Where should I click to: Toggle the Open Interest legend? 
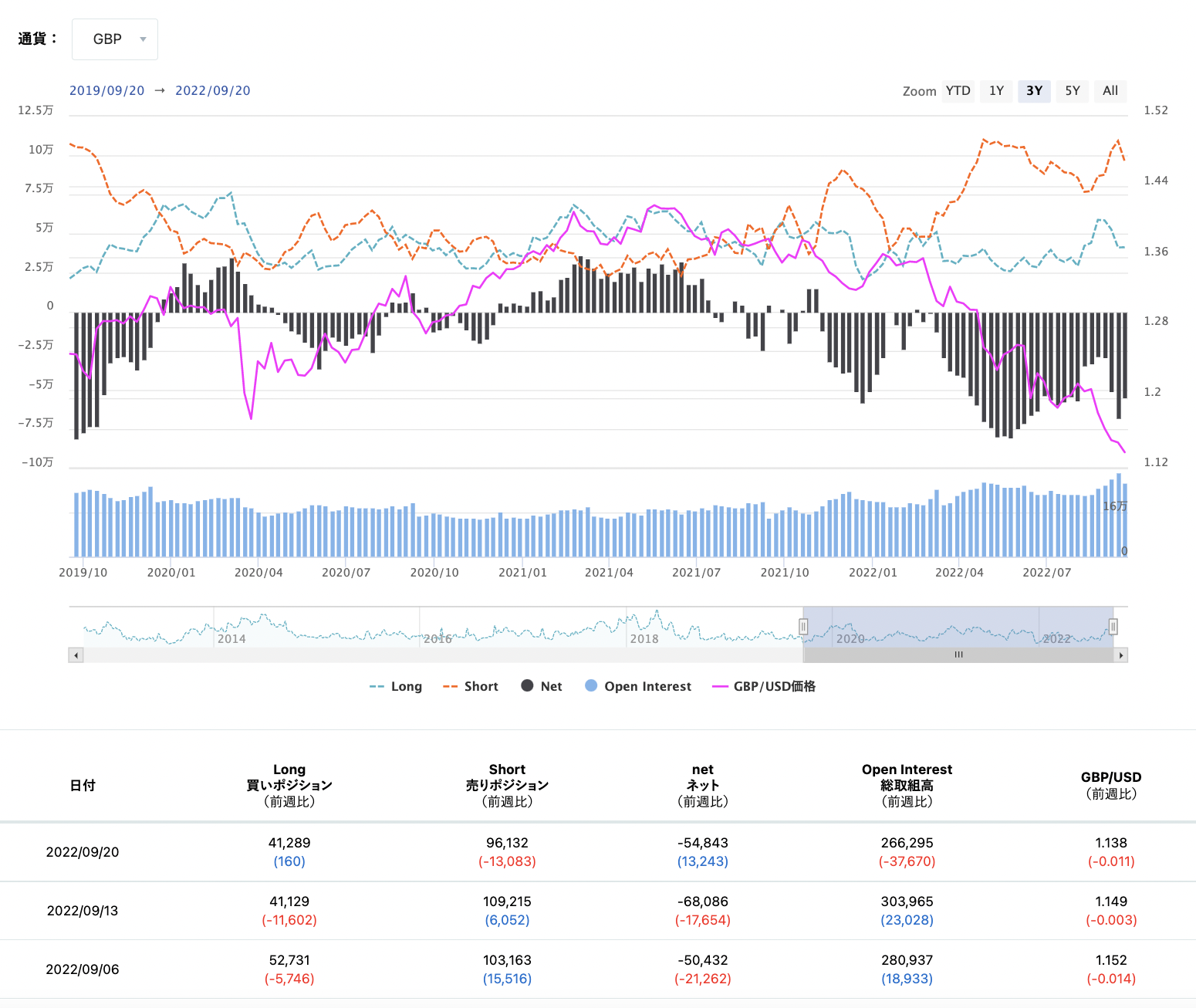[638, 686]
